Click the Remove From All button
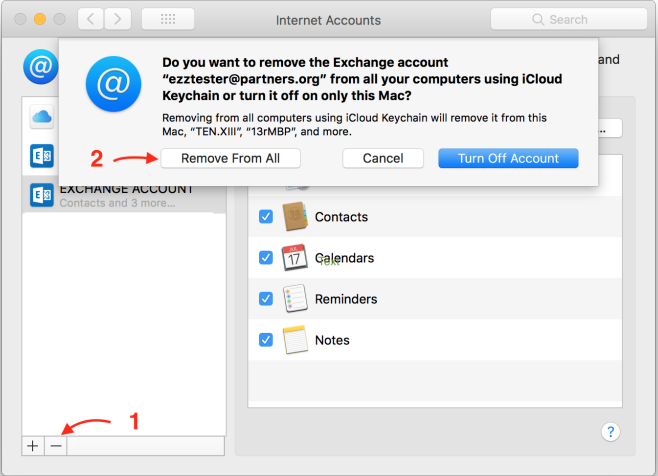658x476 pixels. click(230, 158)
